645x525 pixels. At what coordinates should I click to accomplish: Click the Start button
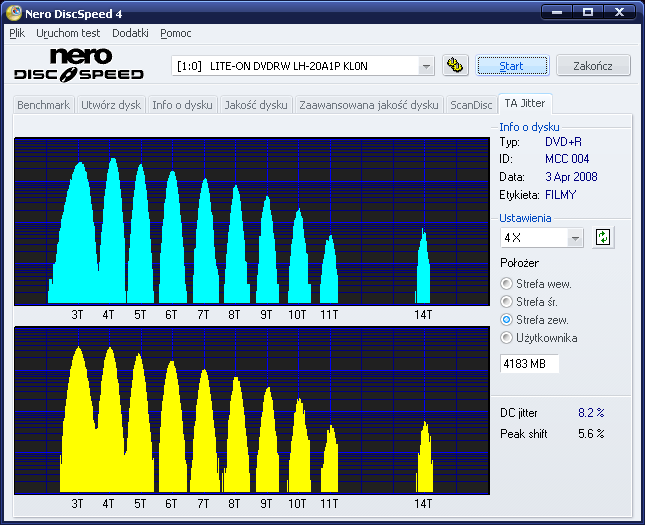(x=512, y=66)
